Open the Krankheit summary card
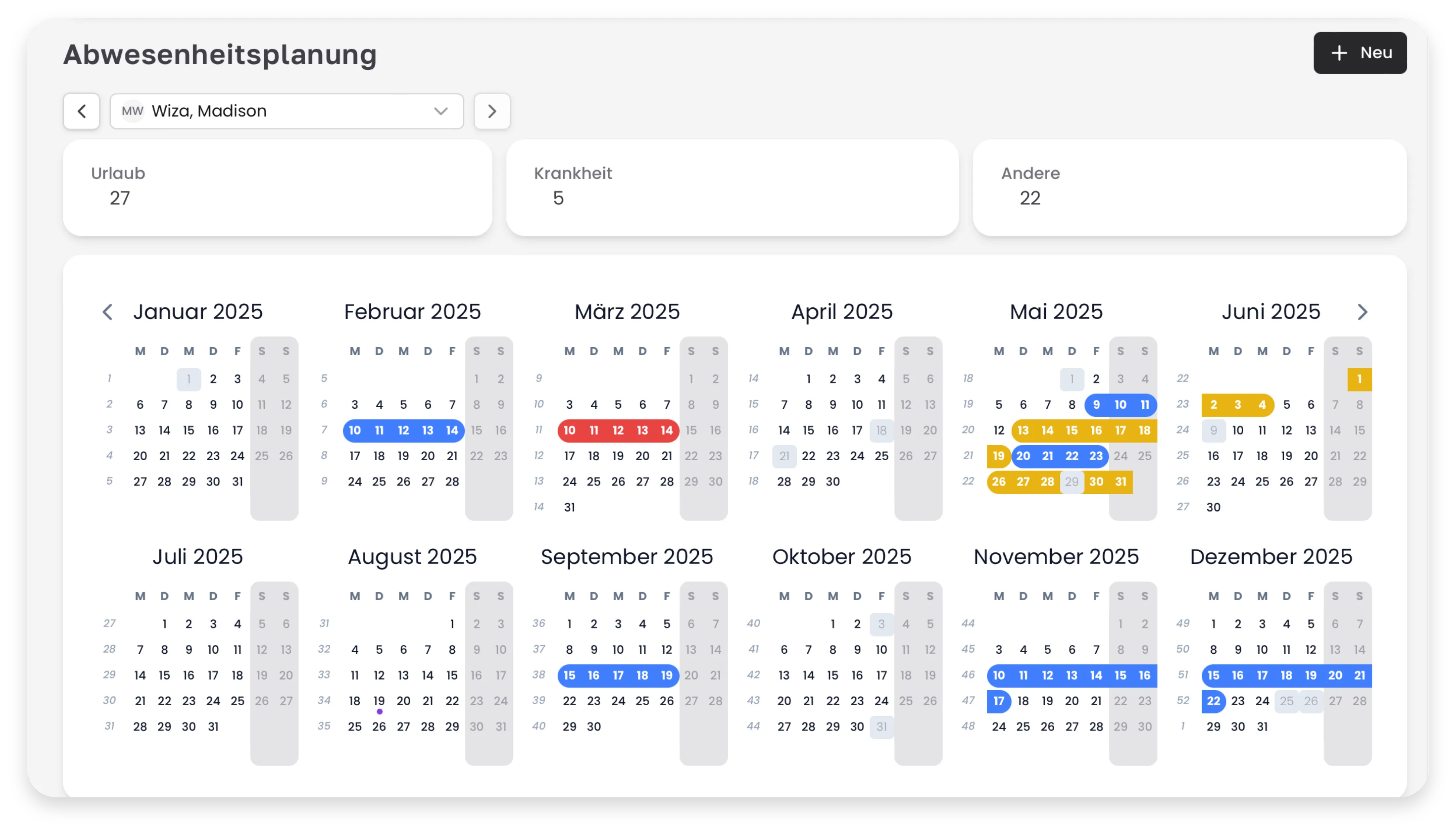This screenshot has width=1456, height=833. click(732, 188)
